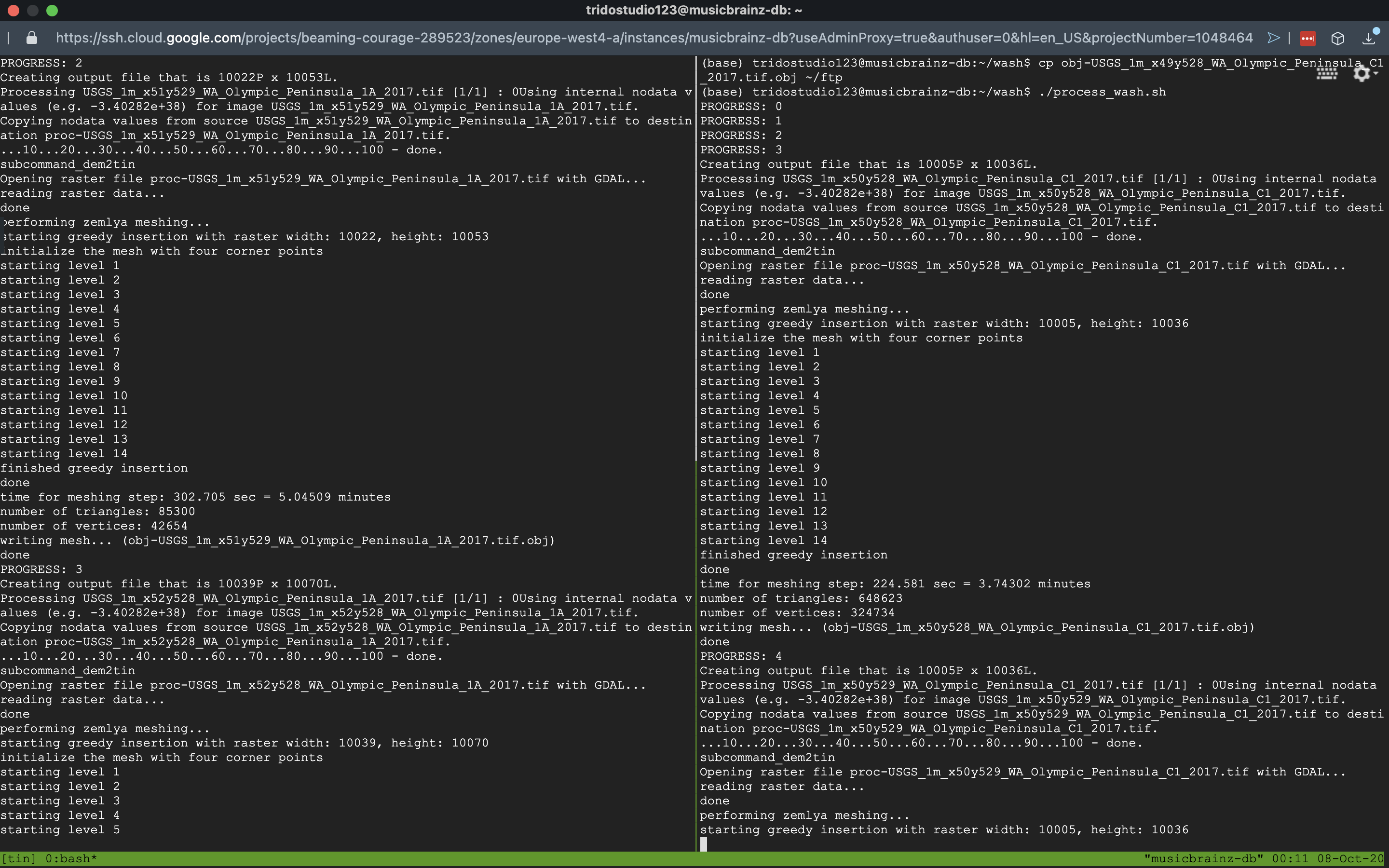Click the cursor block in right pane

tap(704, 844)
